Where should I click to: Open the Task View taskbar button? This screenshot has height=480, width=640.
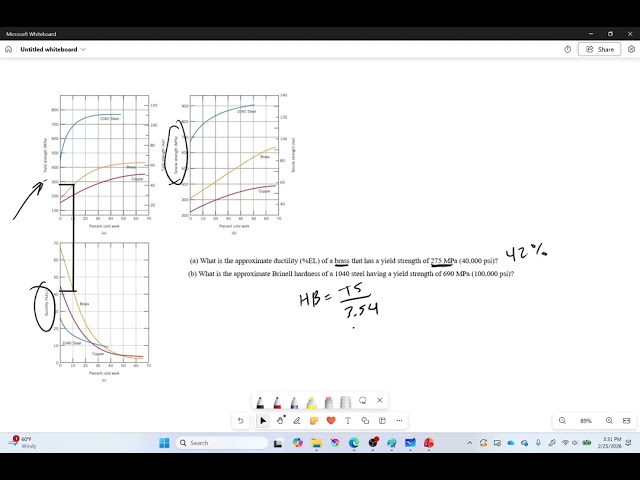pos(278,443)
